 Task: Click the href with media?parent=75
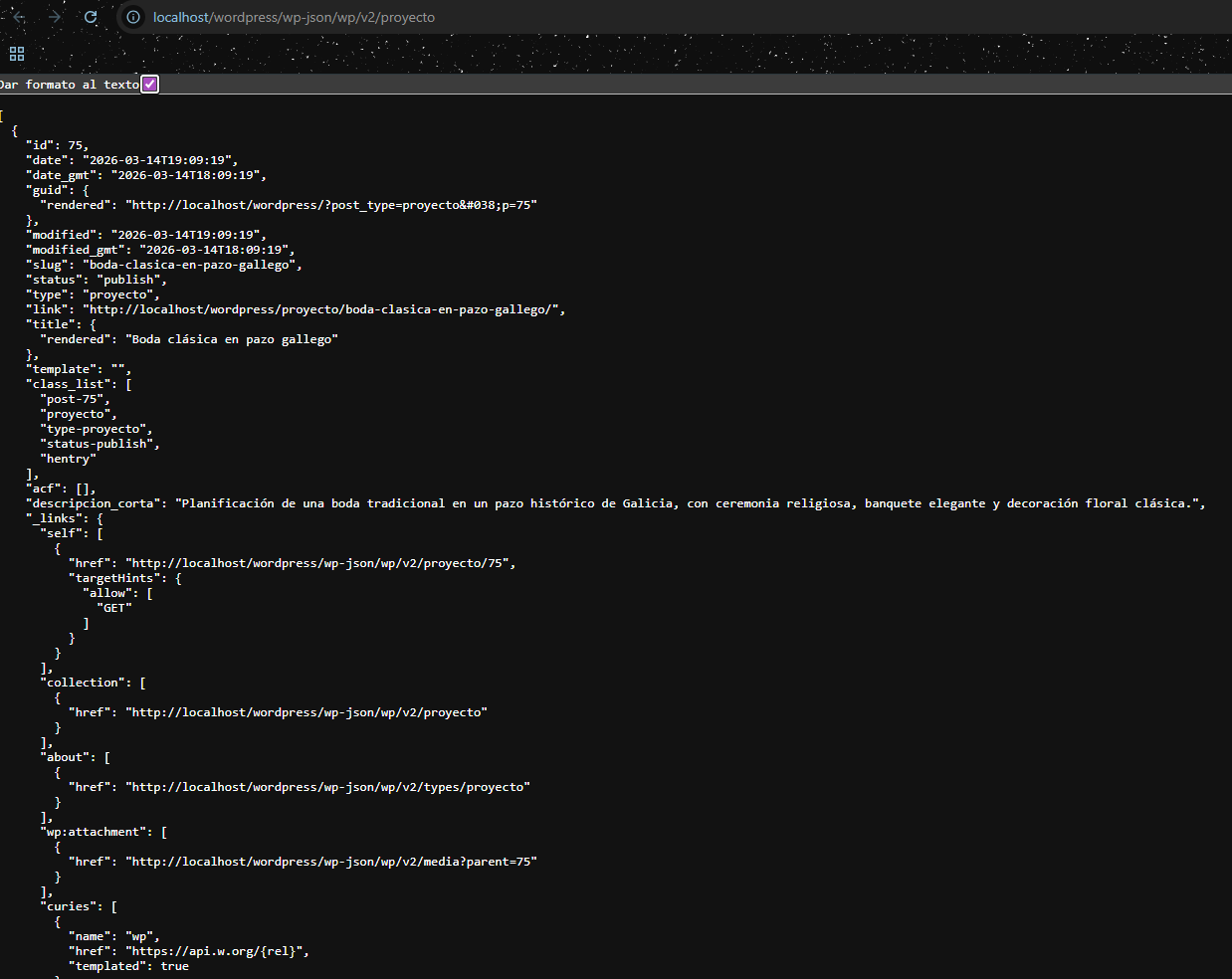point(331,862)
